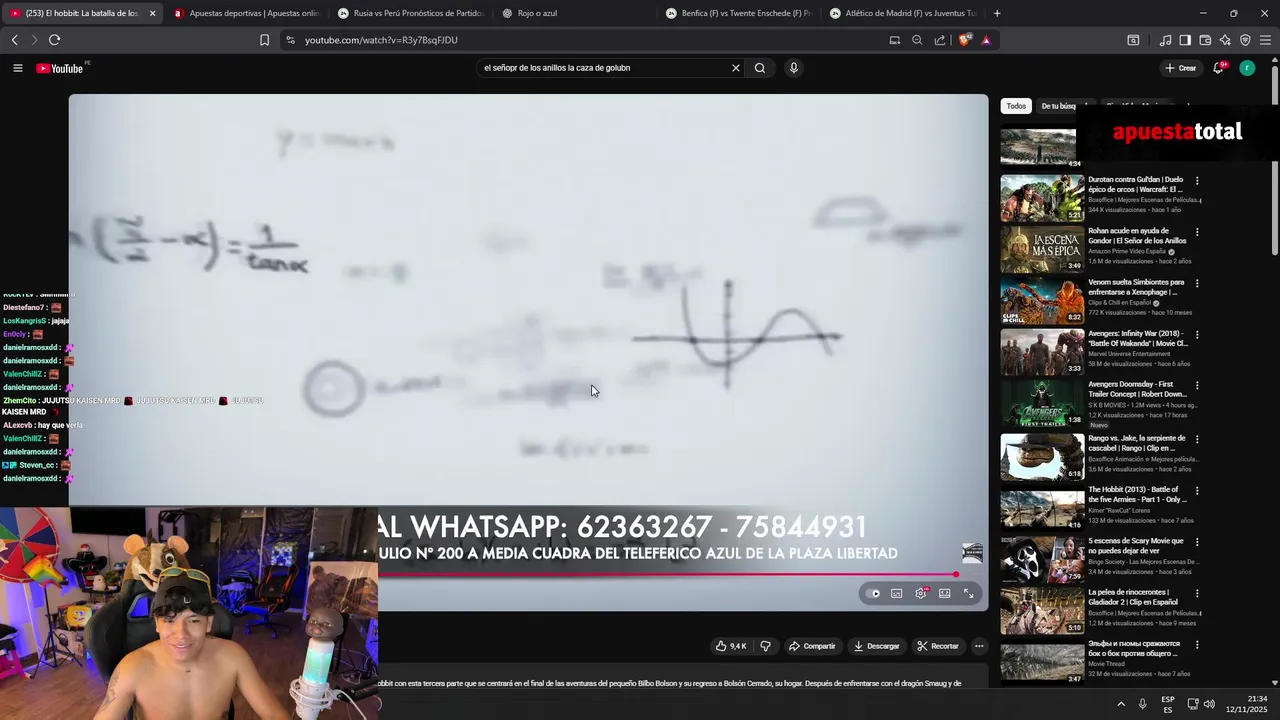The width and height of the screenshot is (1280, 720).
Task: Open browser music player icon
Action: [1165, 40]
